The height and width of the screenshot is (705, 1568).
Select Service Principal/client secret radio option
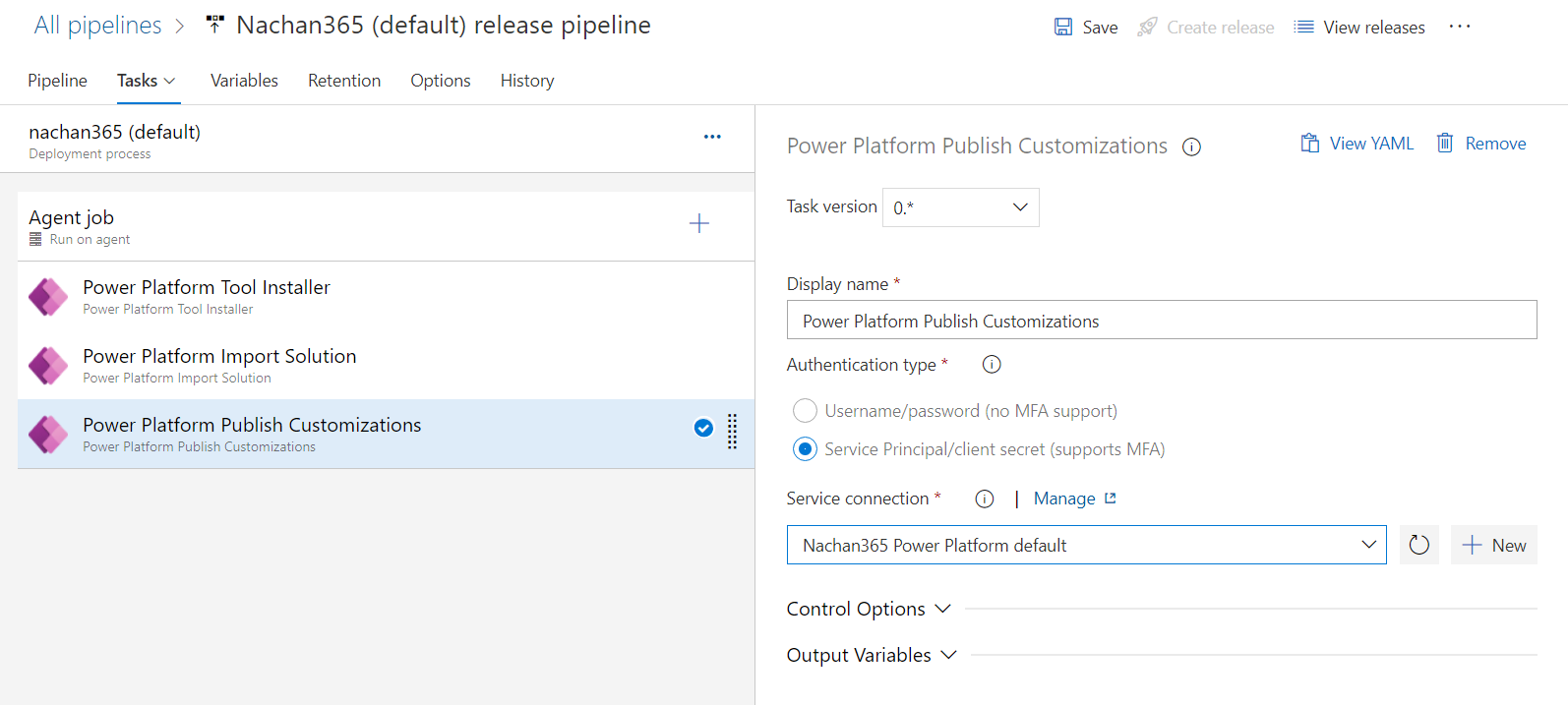coord(805,449)
